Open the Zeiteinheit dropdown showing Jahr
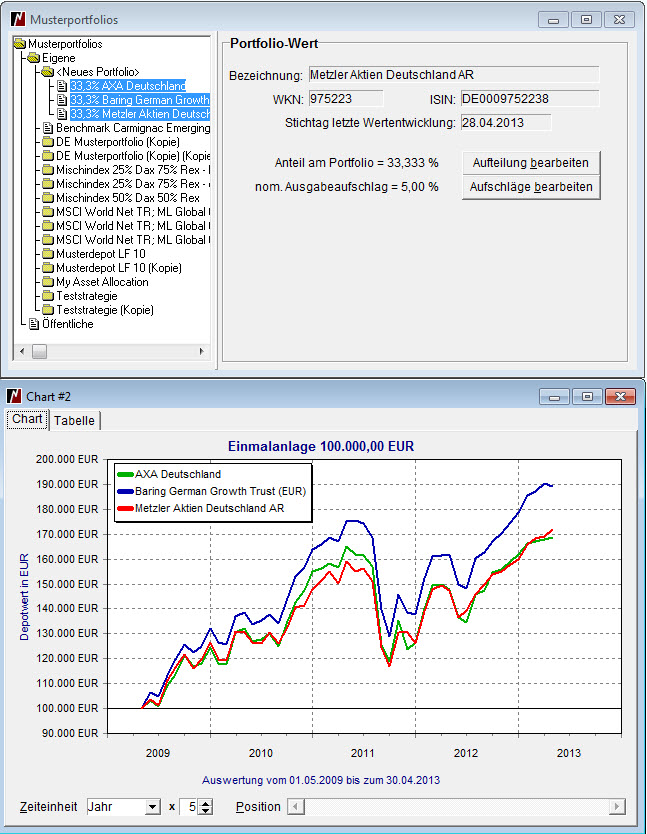Screen dimensions: 647x834 [x=152, y=807]
